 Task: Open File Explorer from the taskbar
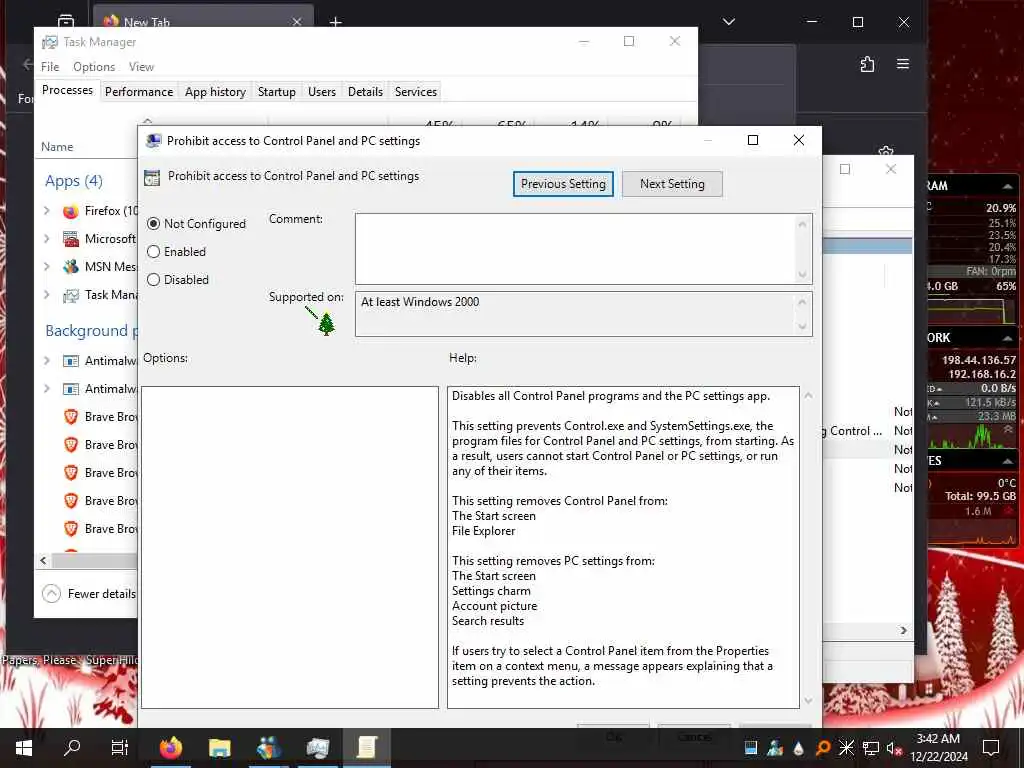tap(220, 748)
